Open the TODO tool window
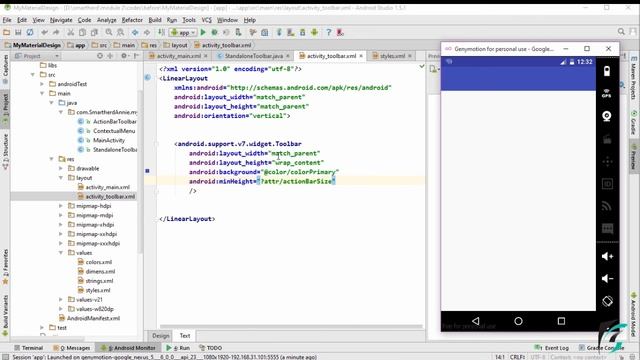 (211, 348)
